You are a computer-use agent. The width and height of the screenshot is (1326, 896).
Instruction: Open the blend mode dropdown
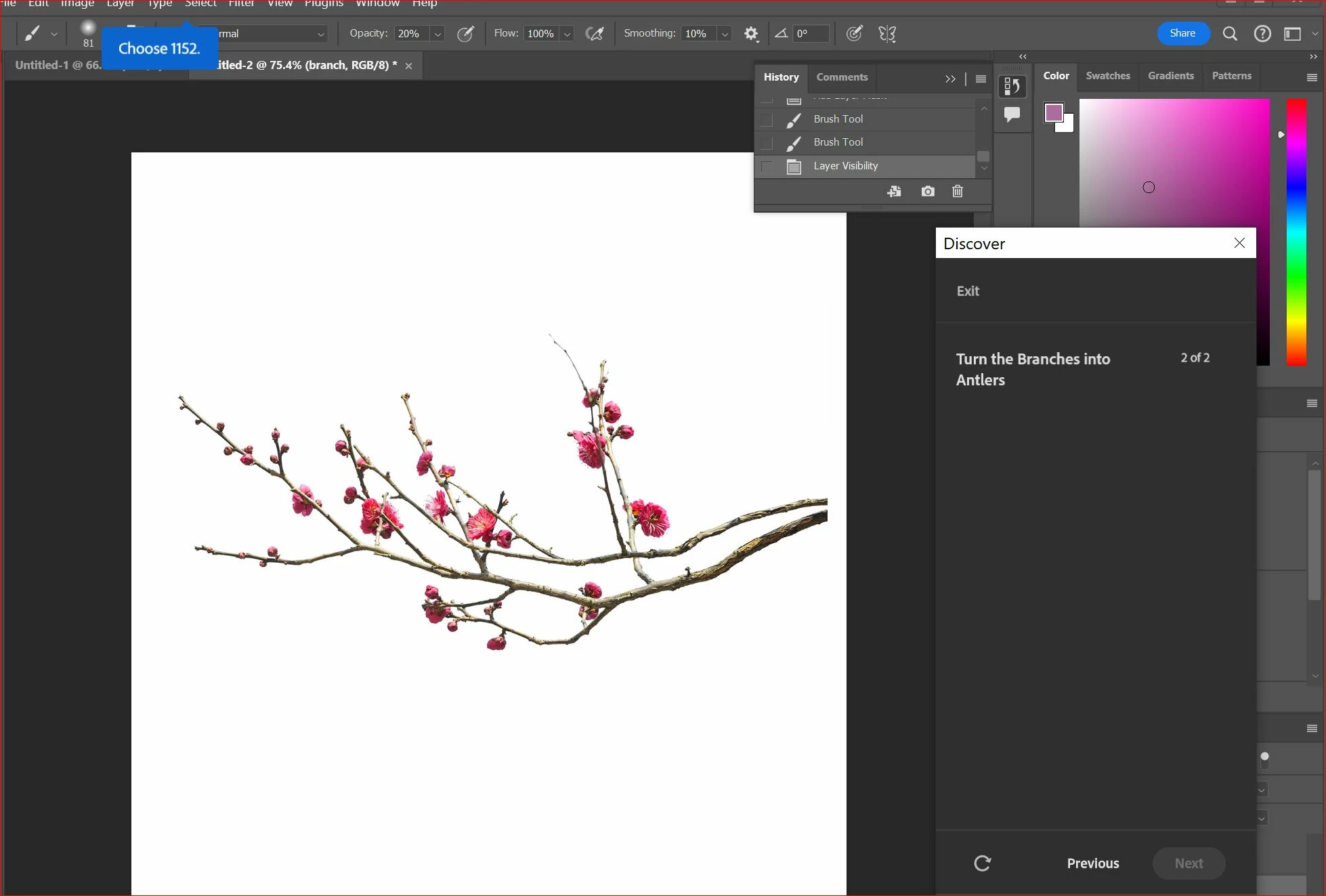pos(271,34)
